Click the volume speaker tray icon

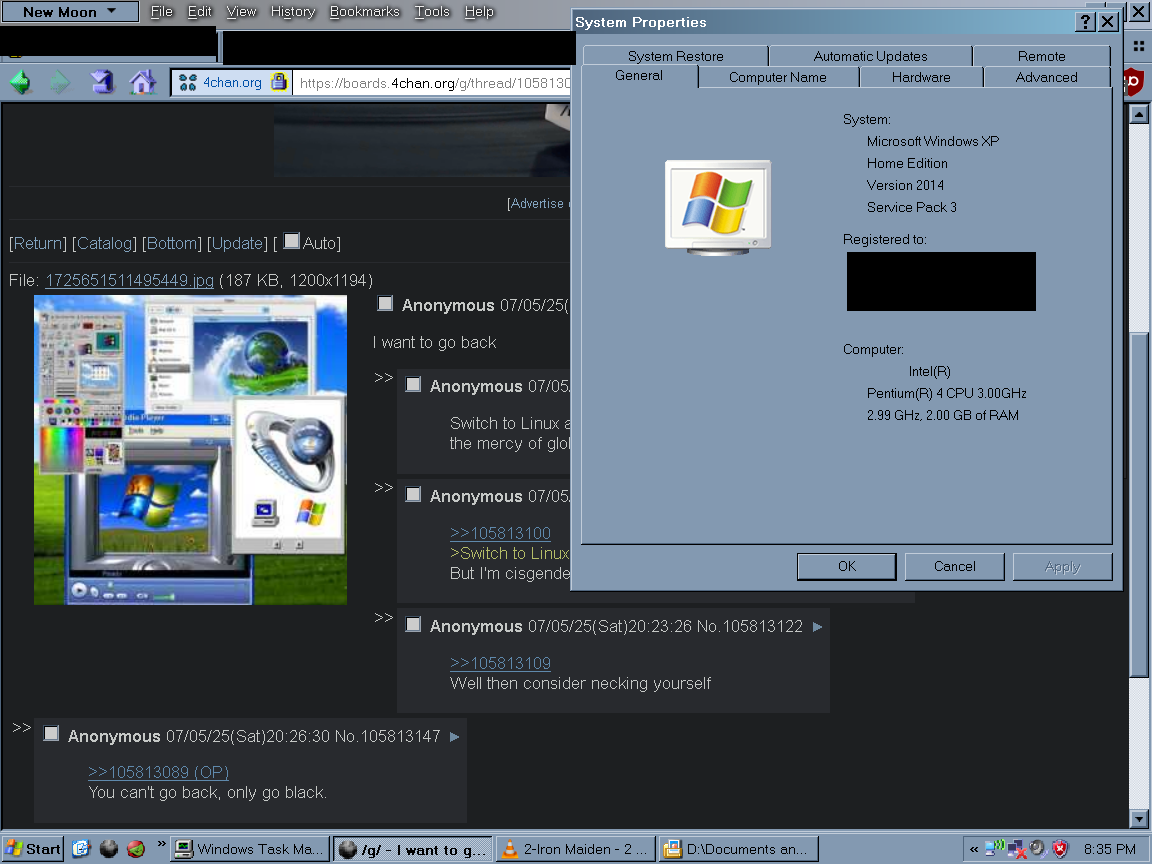pos(1037,849)
